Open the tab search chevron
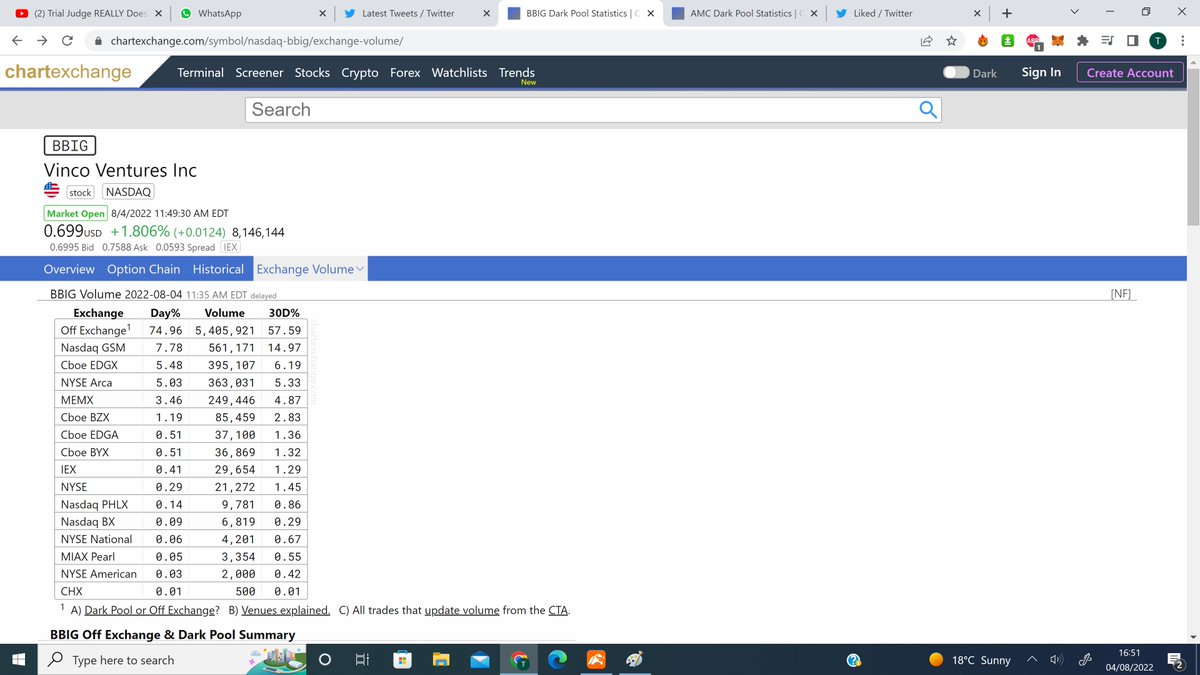Image resolution: width=1200 pixels, height=675 pixels. [x=1075, y=13]
